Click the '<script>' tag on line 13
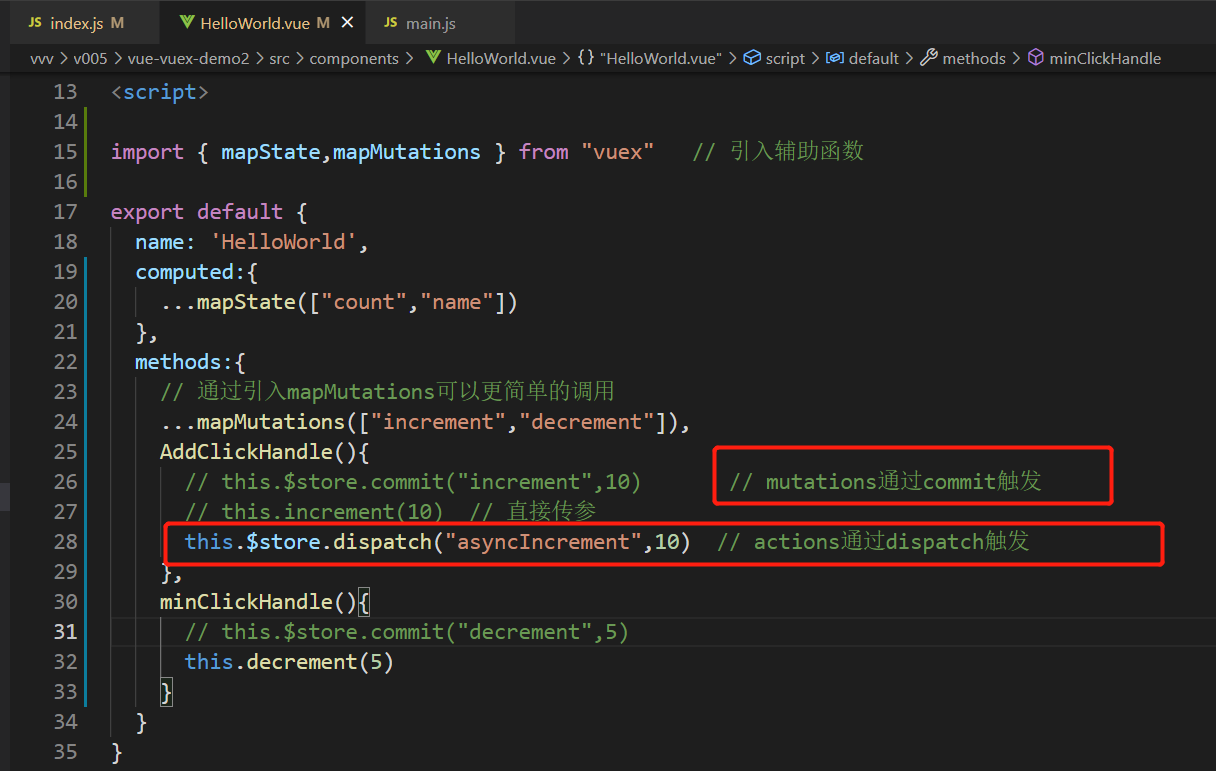This screenshot has height=771, width=1216. (160, 92)
